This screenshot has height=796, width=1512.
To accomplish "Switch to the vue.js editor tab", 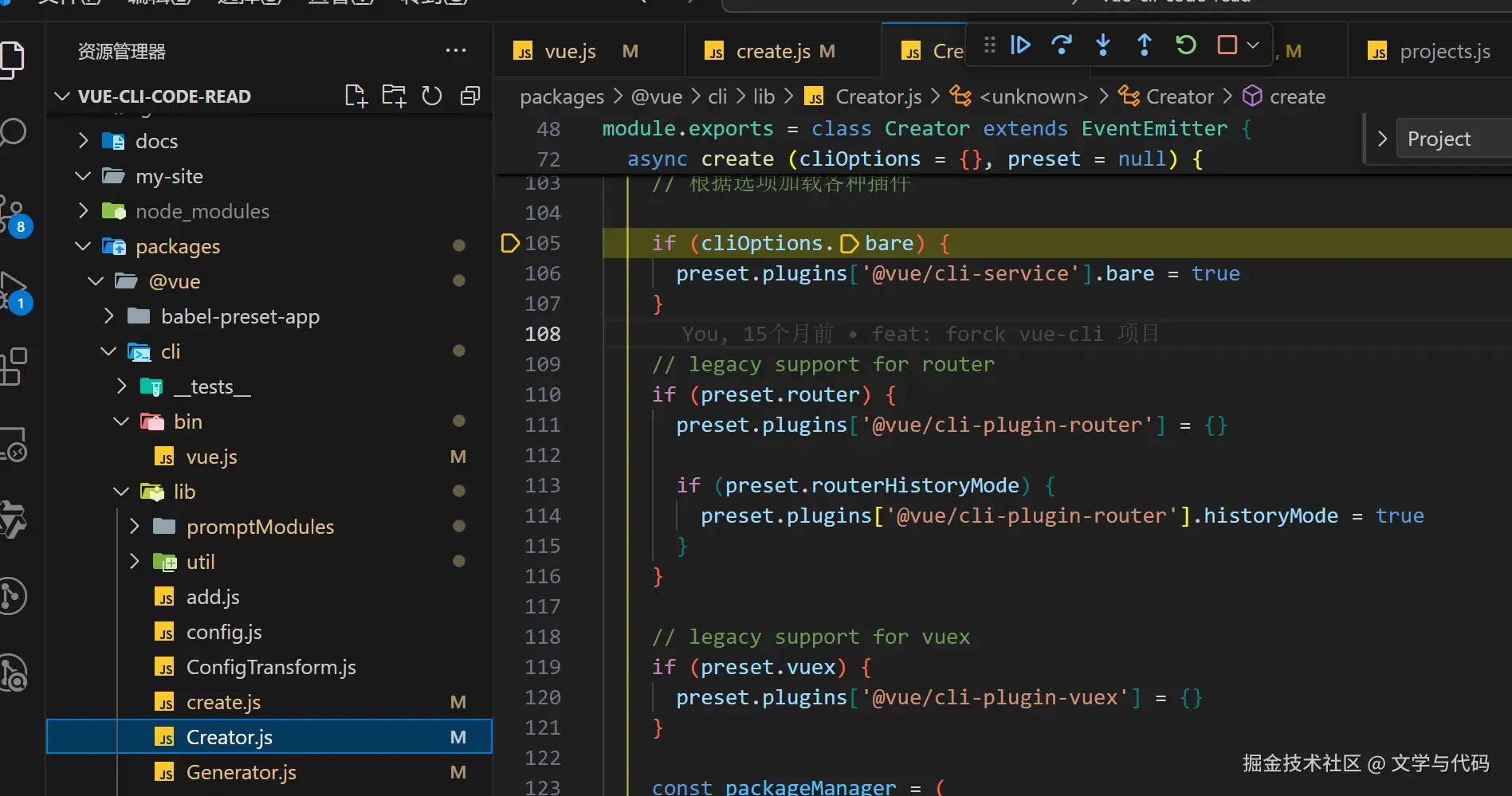I will [x=570, y=52].
